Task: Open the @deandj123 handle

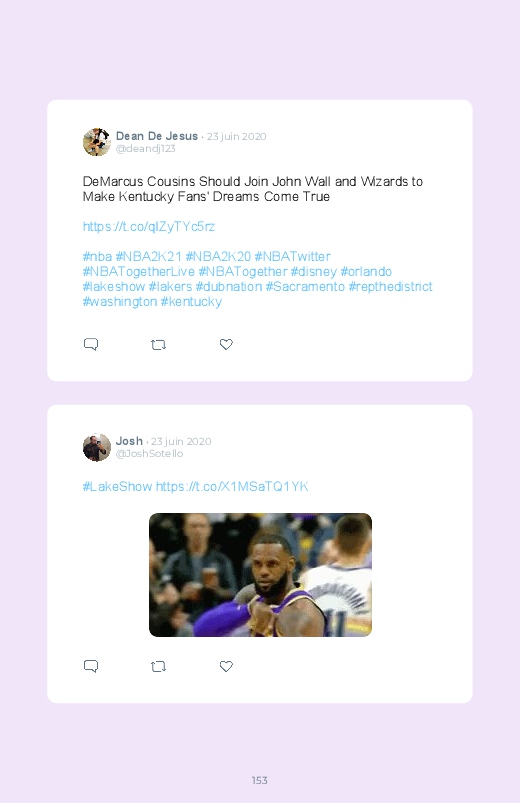Action: (145, 149)
